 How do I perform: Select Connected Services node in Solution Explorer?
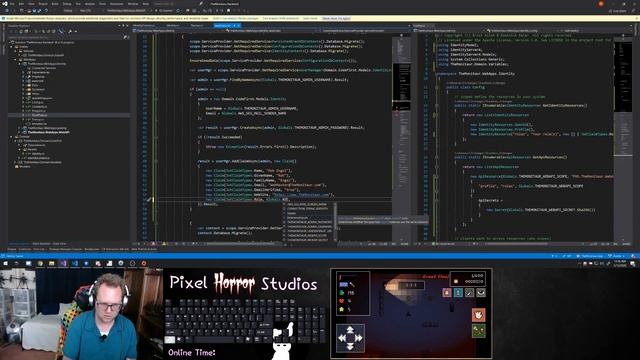tap(43, 68)
